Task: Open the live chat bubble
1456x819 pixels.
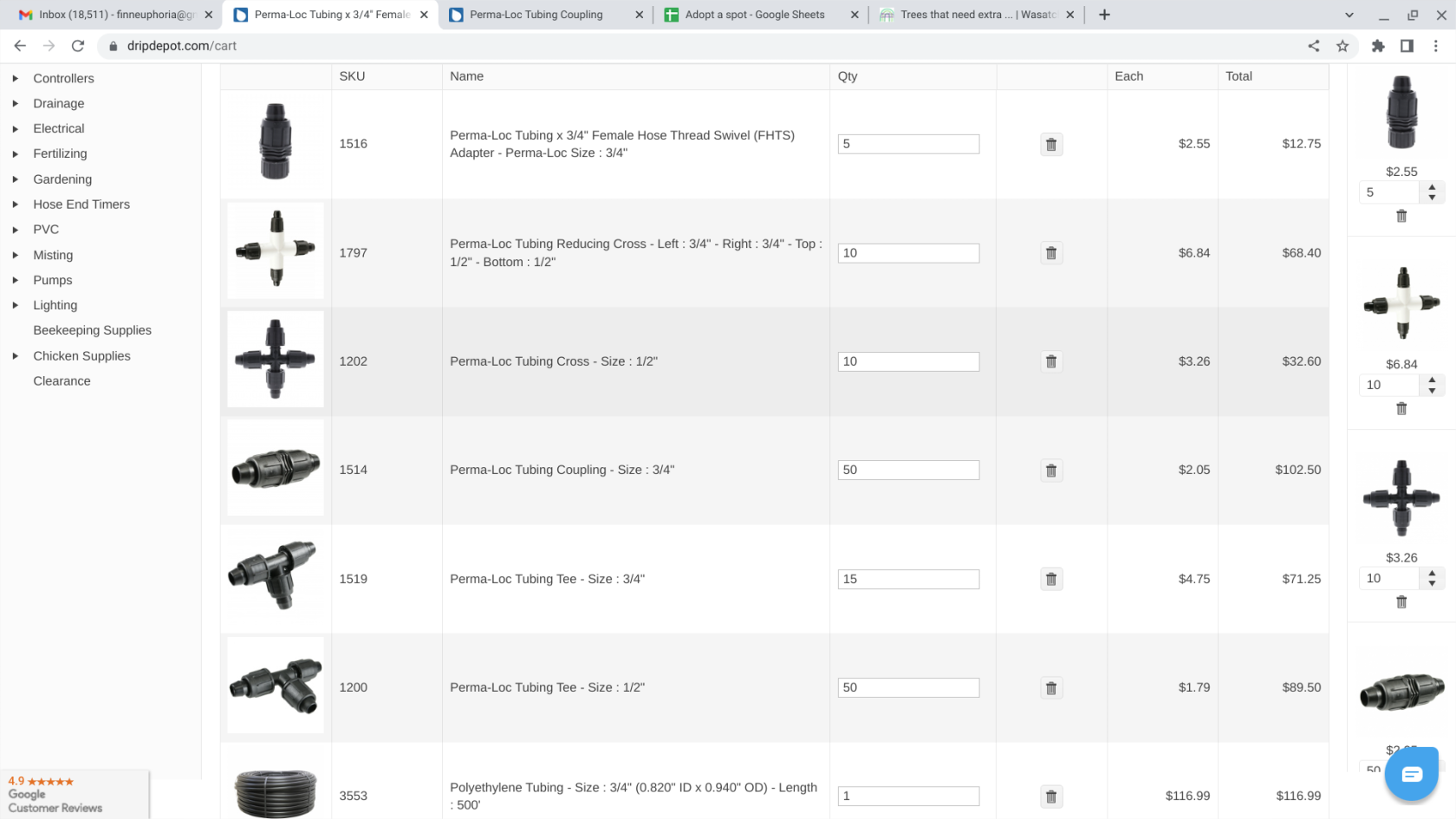Action: [x=1411, y=774]
